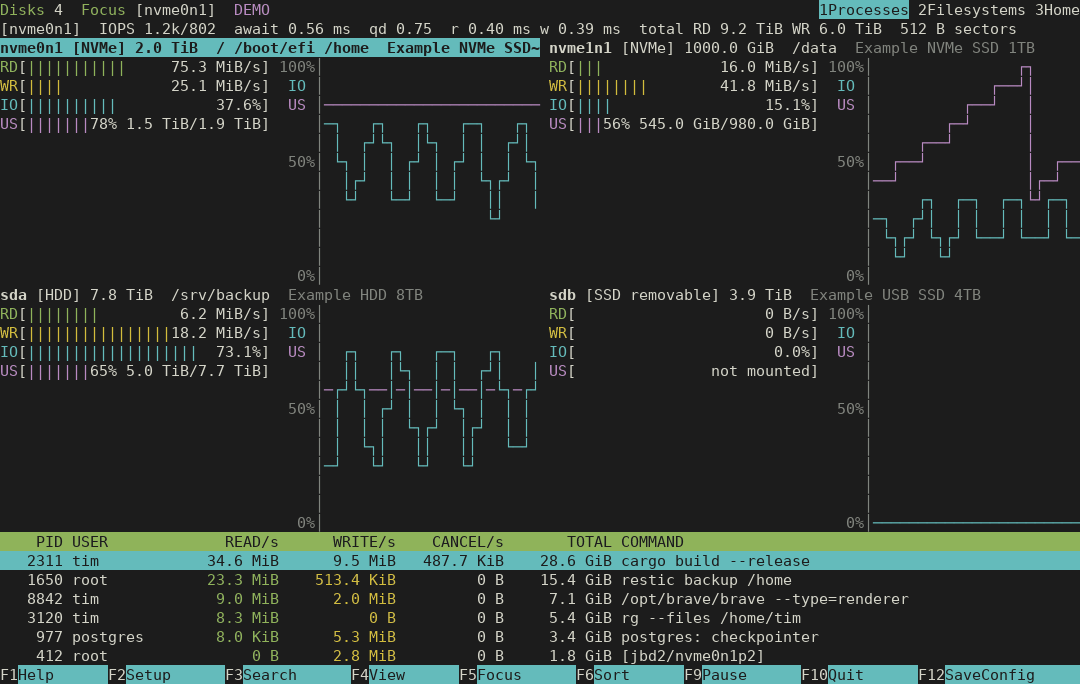Click the nvme0n1 RD bar showing 75.3 MiB/s
Image resolution: width=1080 pixels, height=684 pixels.
[x=135, y=67]
